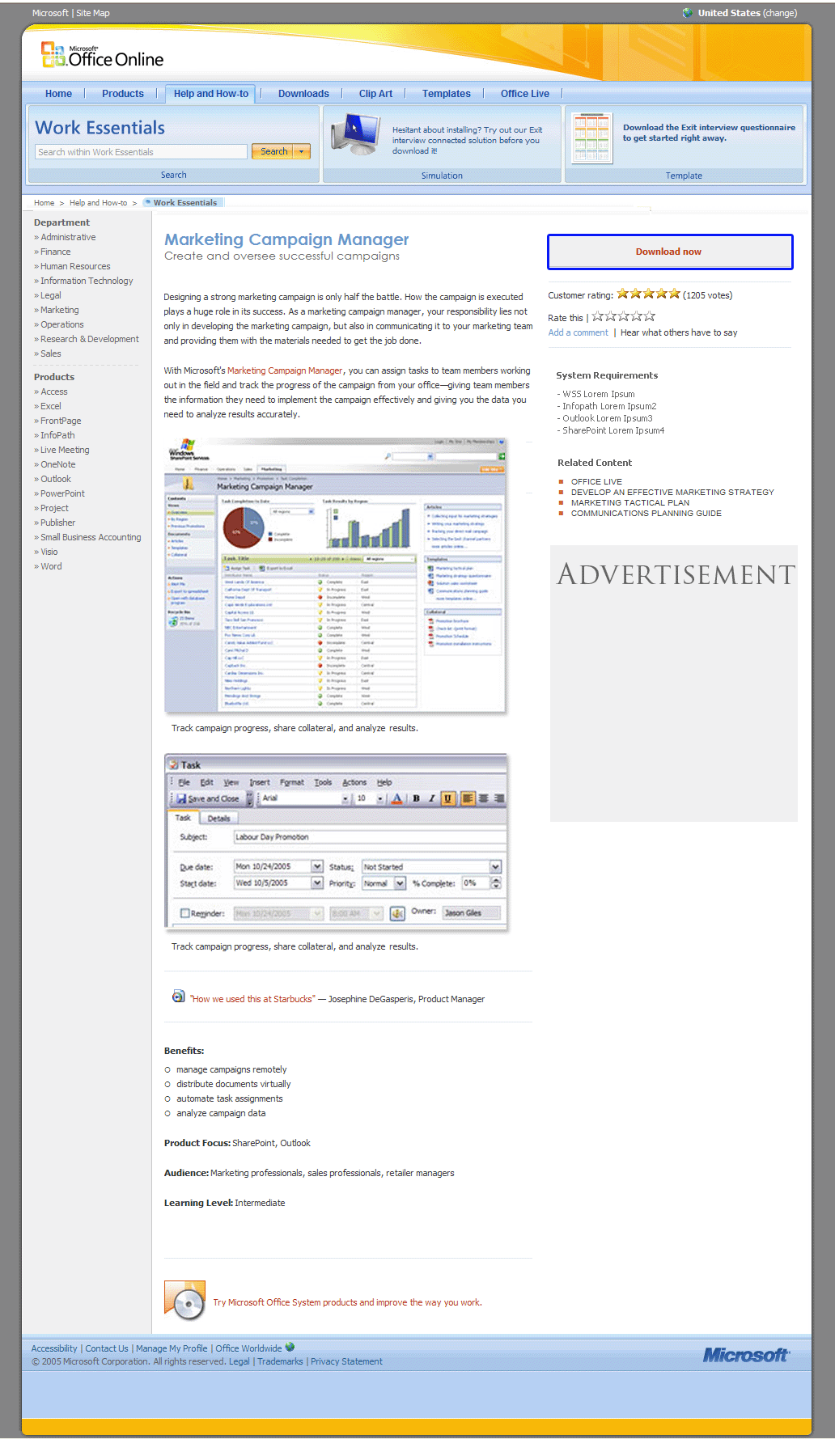The height and width of the screenshot is (1456, 835).
Task: Click Underline in the Task window toolbar
Action: 447,798
